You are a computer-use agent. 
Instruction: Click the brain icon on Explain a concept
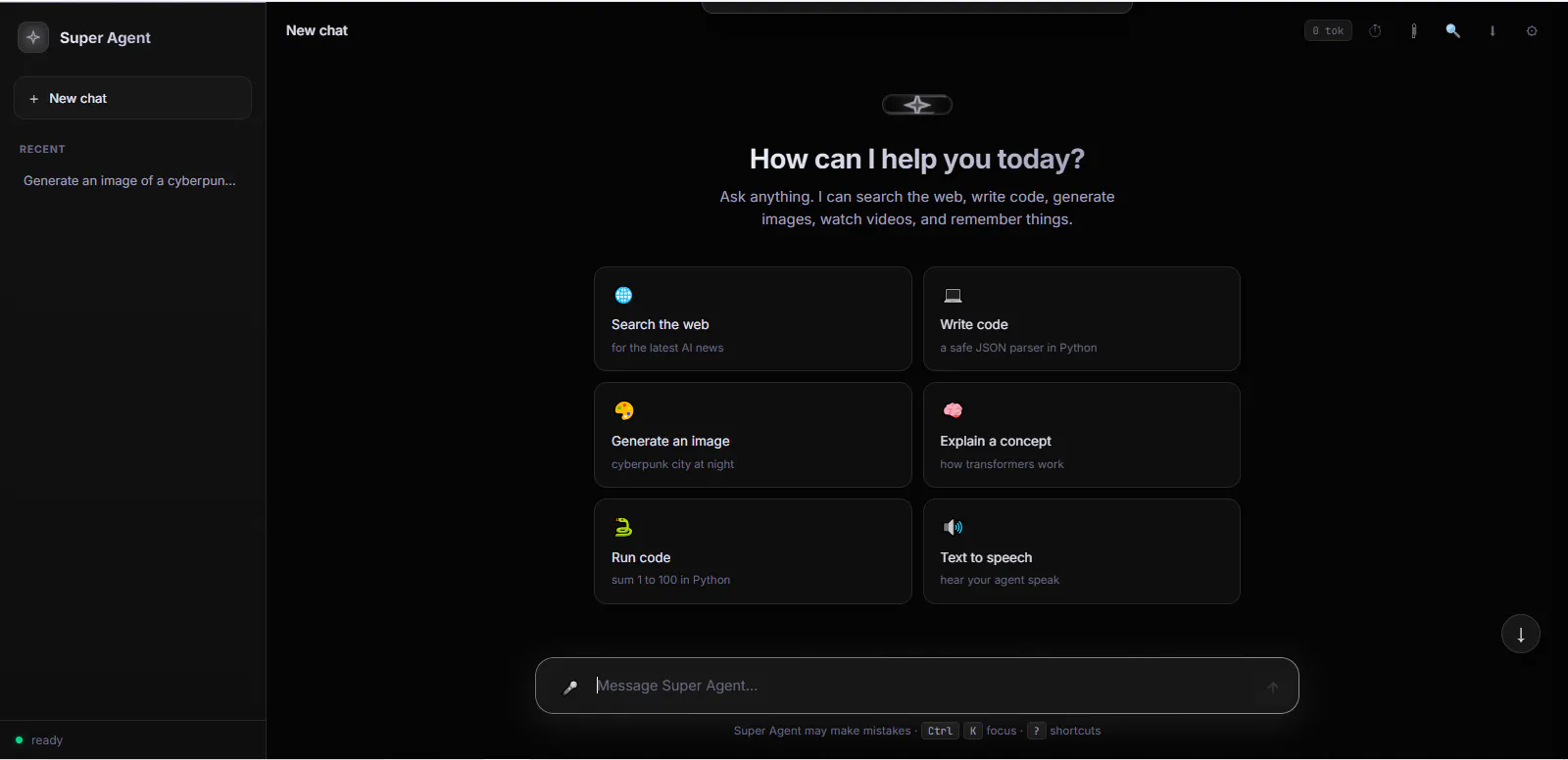point(953,410)
